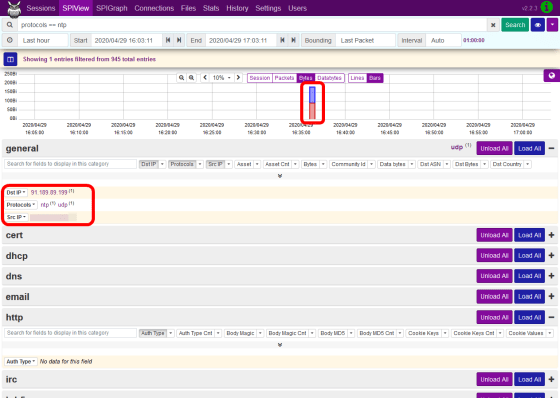Open the Interval Auto dropdown

coord(443,40)
